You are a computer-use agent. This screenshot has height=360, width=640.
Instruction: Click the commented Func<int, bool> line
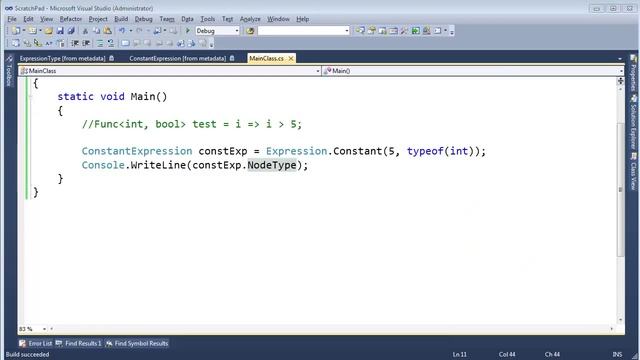point(191,124)
